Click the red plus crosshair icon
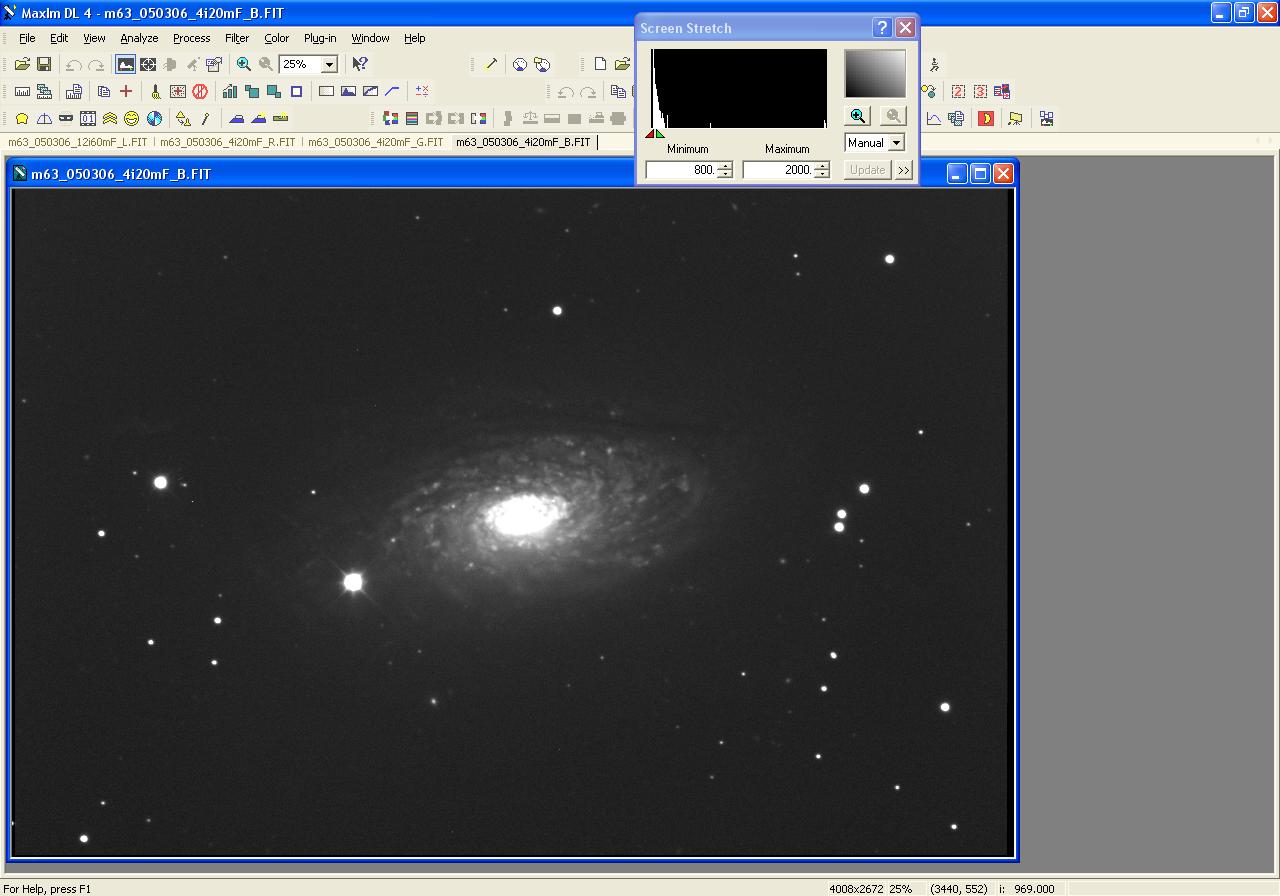The image size is (1280, 896). click(126, 91)
